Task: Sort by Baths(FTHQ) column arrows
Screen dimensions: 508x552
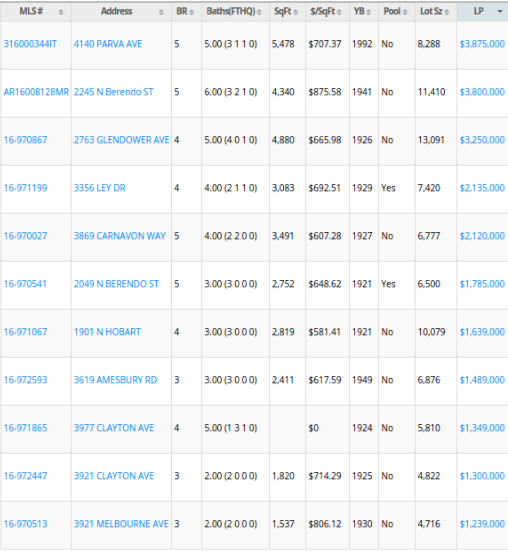Action: coord(259,12)
